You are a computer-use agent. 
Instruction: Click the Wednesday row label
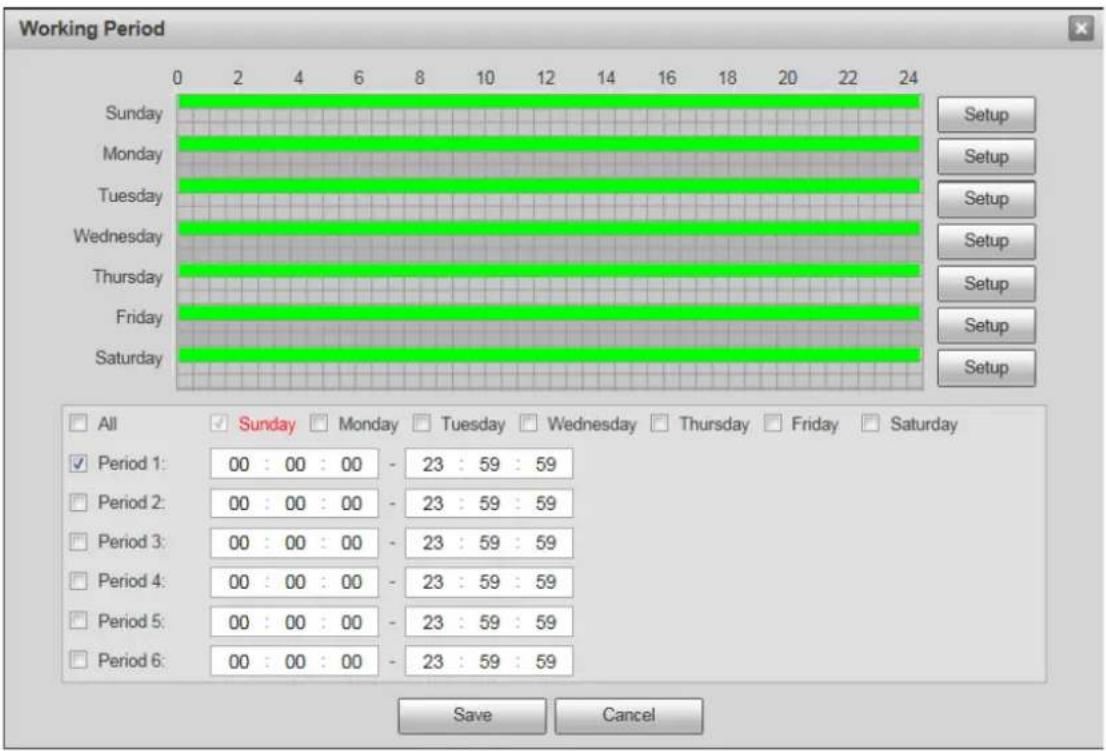[x=118, y=236]
